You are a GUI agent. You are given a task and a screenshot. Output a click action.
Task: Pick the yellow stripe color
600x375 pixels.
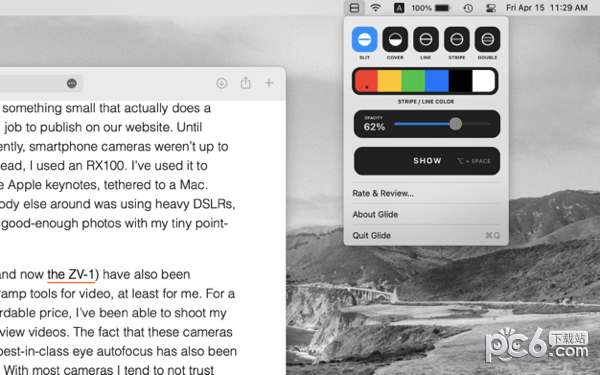[390, 81]
